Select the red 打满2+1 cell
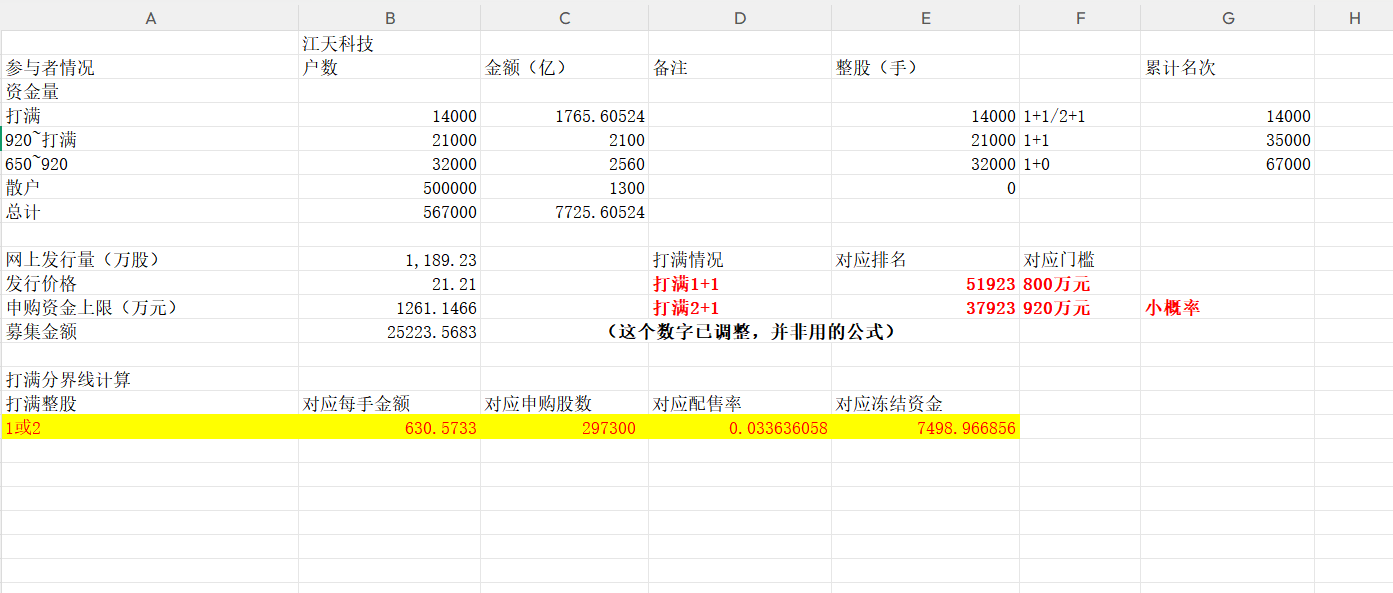This screenshot has width=1393, height=593. (740, 308)
